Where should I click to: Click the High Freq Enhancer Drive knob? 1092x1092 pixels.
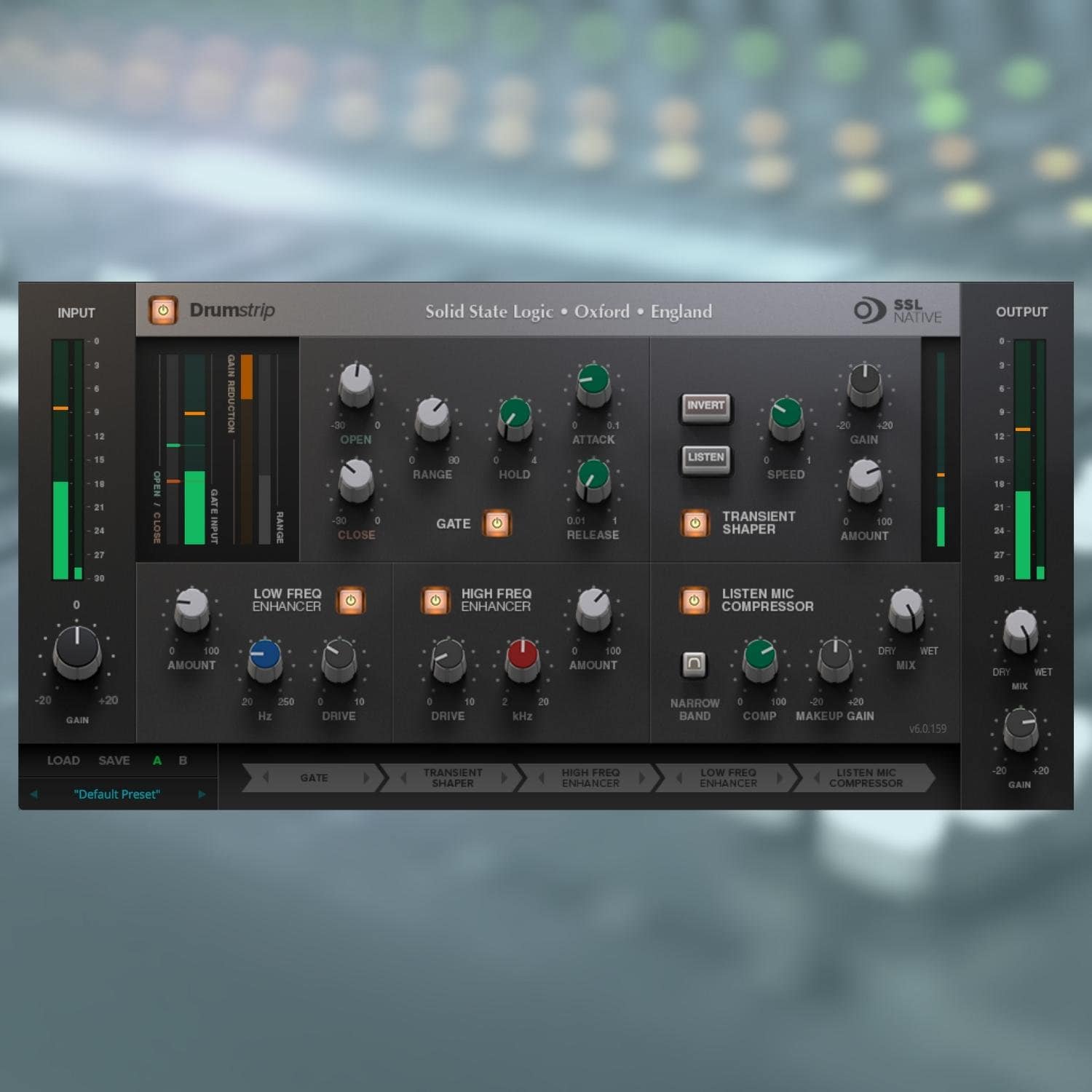point(448,660)
